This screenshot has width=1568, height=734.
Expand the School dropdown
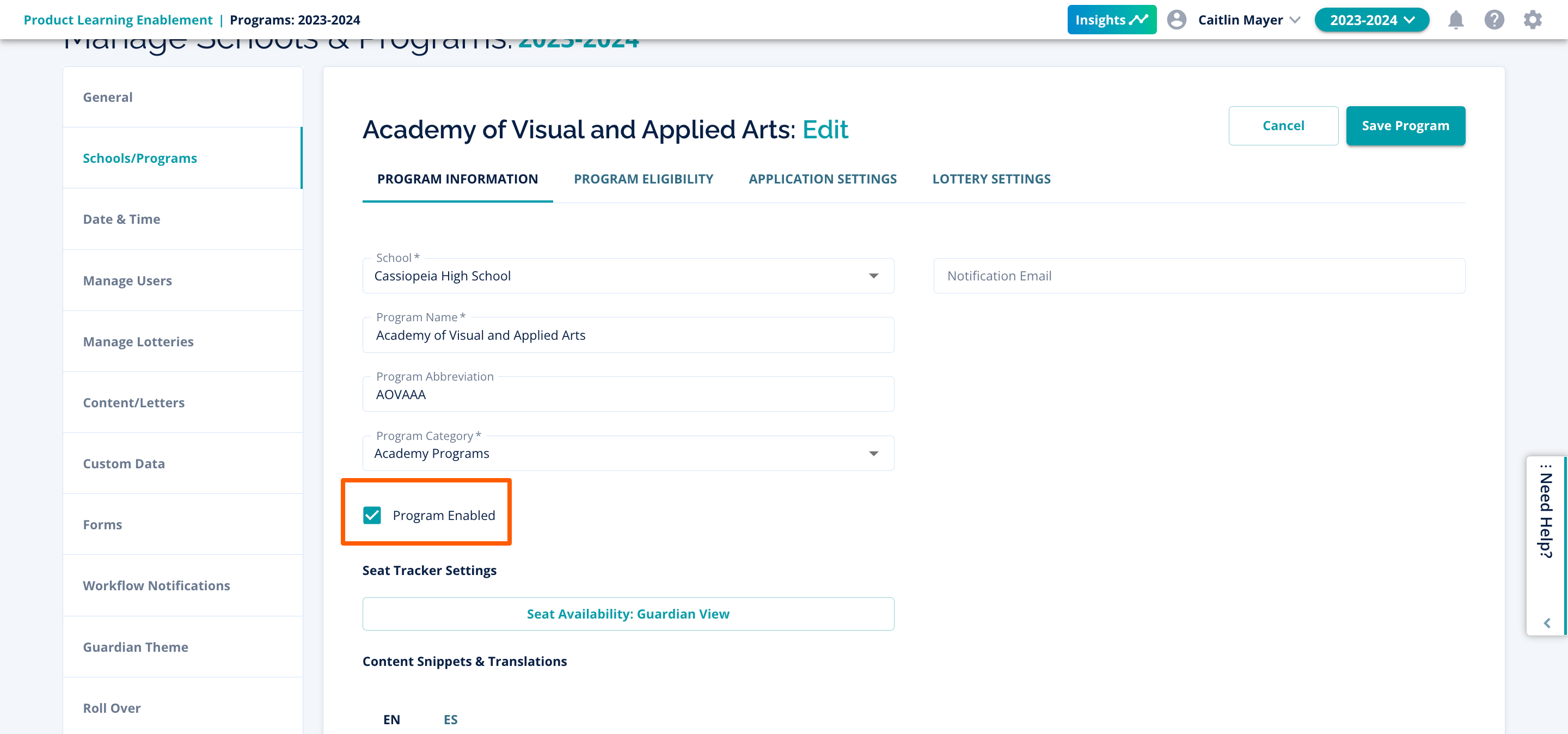(873, 276)
